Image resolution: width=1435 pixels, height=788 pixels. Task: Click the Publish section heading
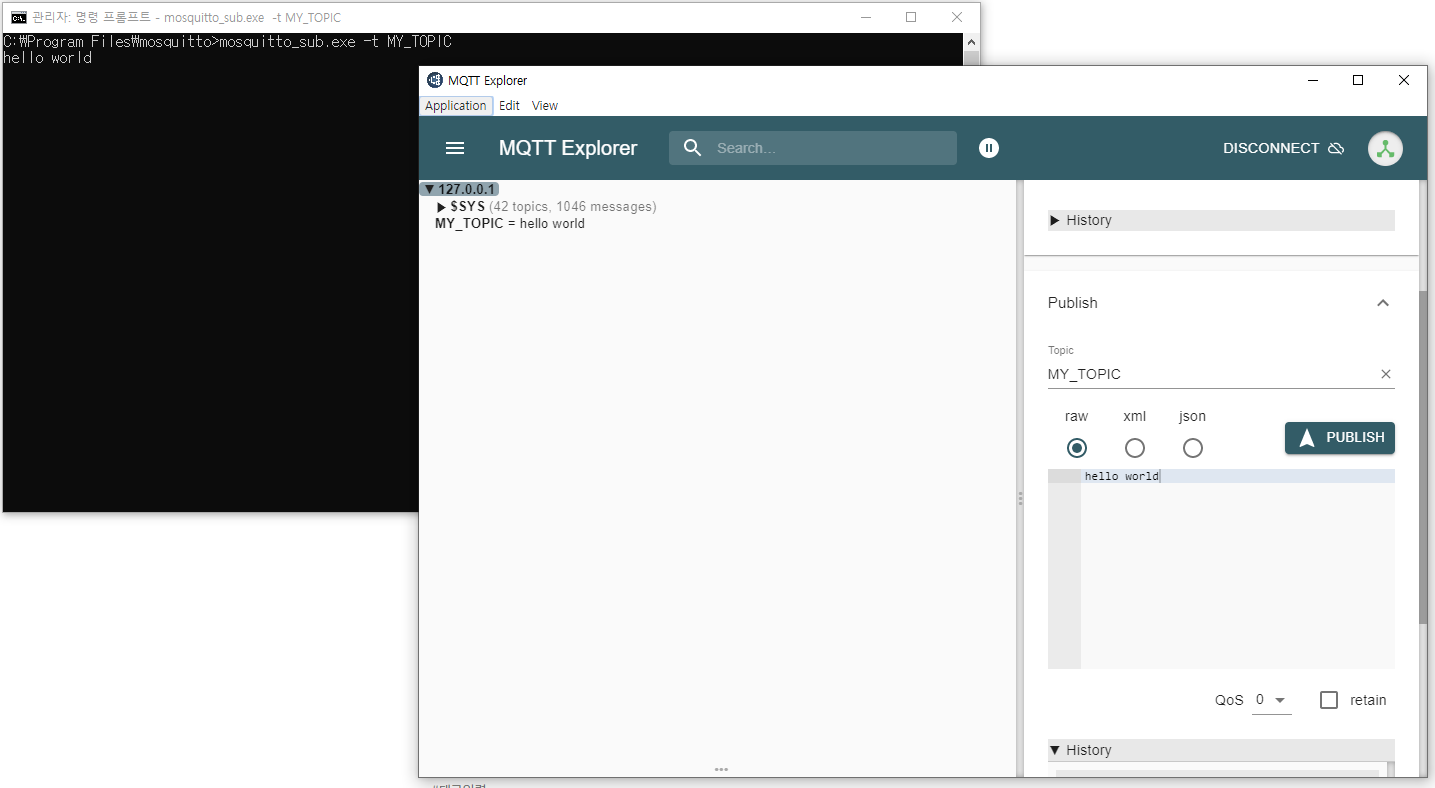tap(1073, 303)
